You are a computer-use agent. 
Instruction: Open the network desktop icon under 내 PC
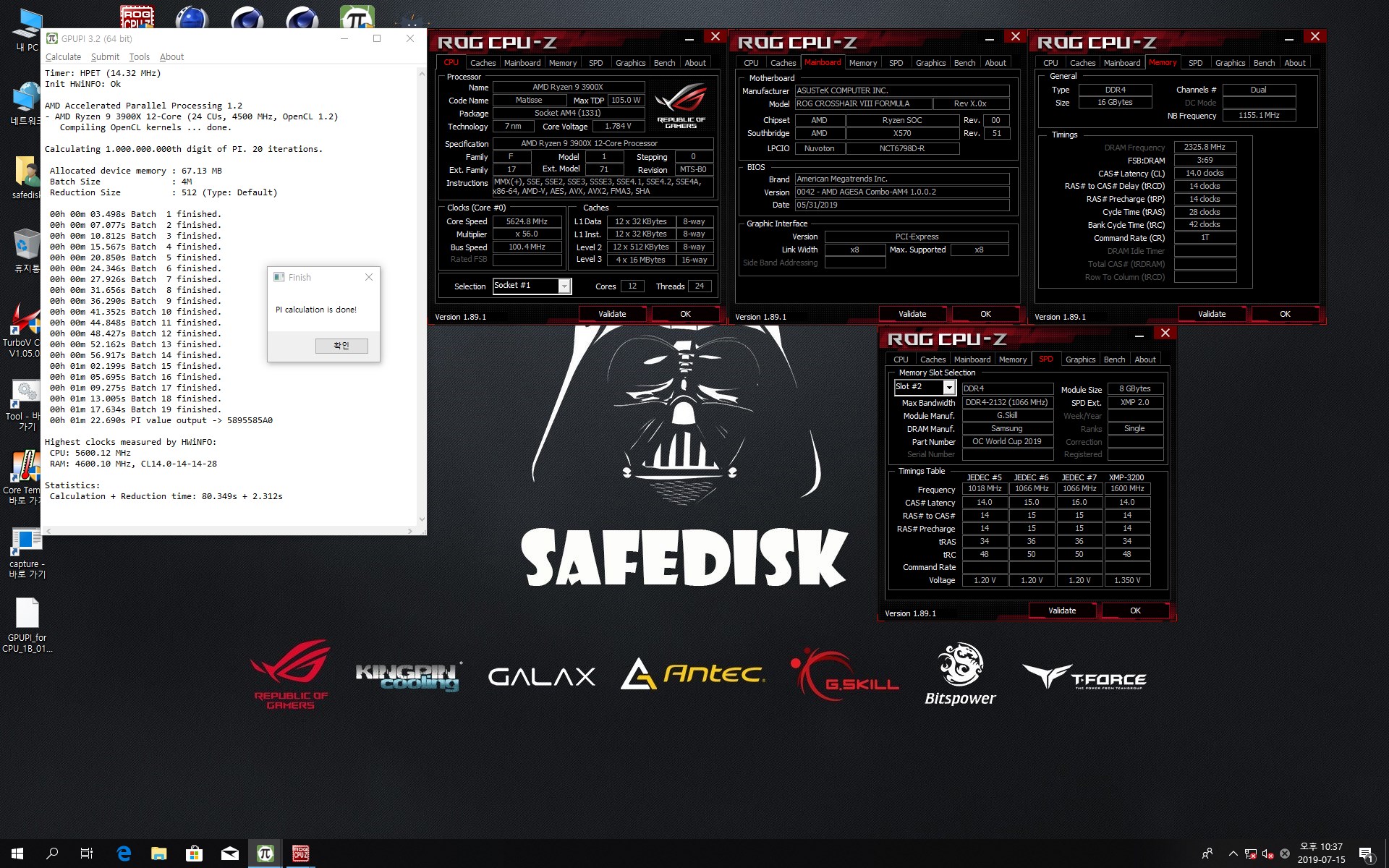point(26,103)
